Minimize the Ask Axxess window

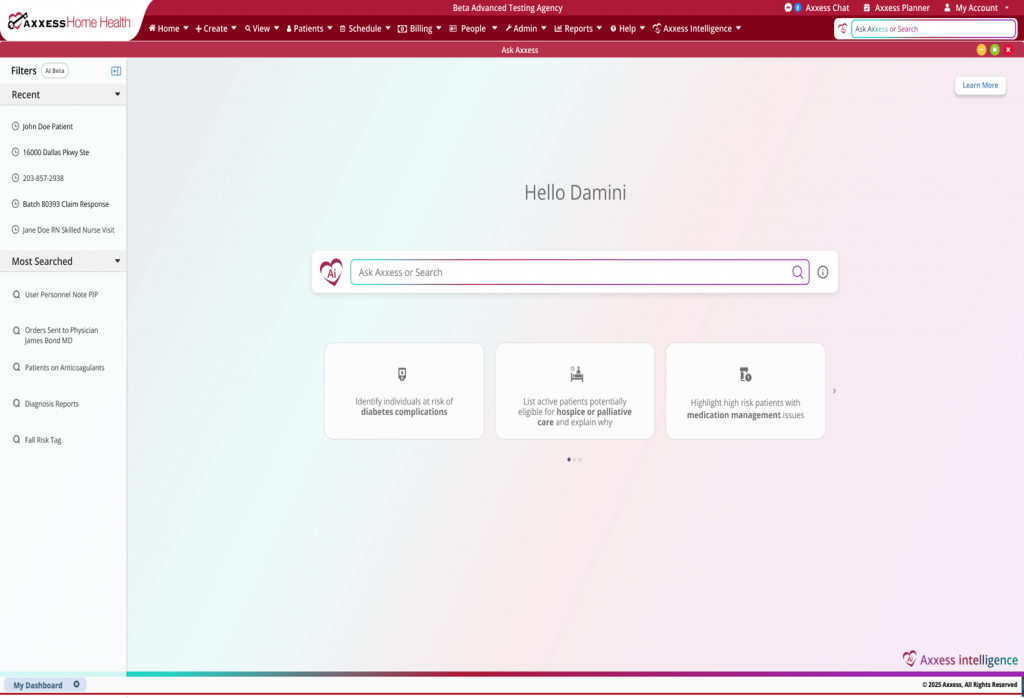click(981, 50)
